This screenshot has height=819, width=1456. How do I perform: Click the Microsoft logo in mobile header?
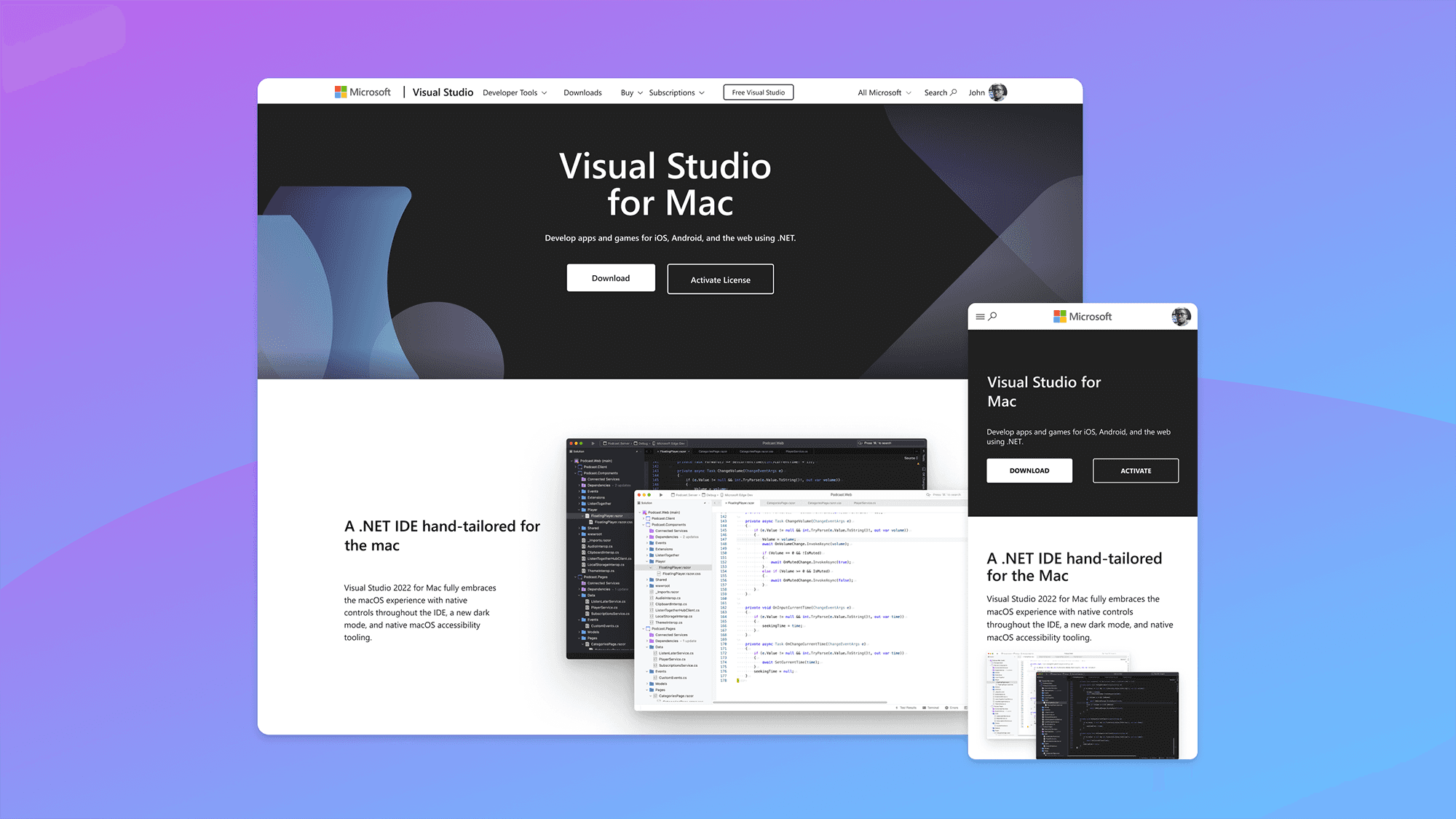(x=1083, y=317)
